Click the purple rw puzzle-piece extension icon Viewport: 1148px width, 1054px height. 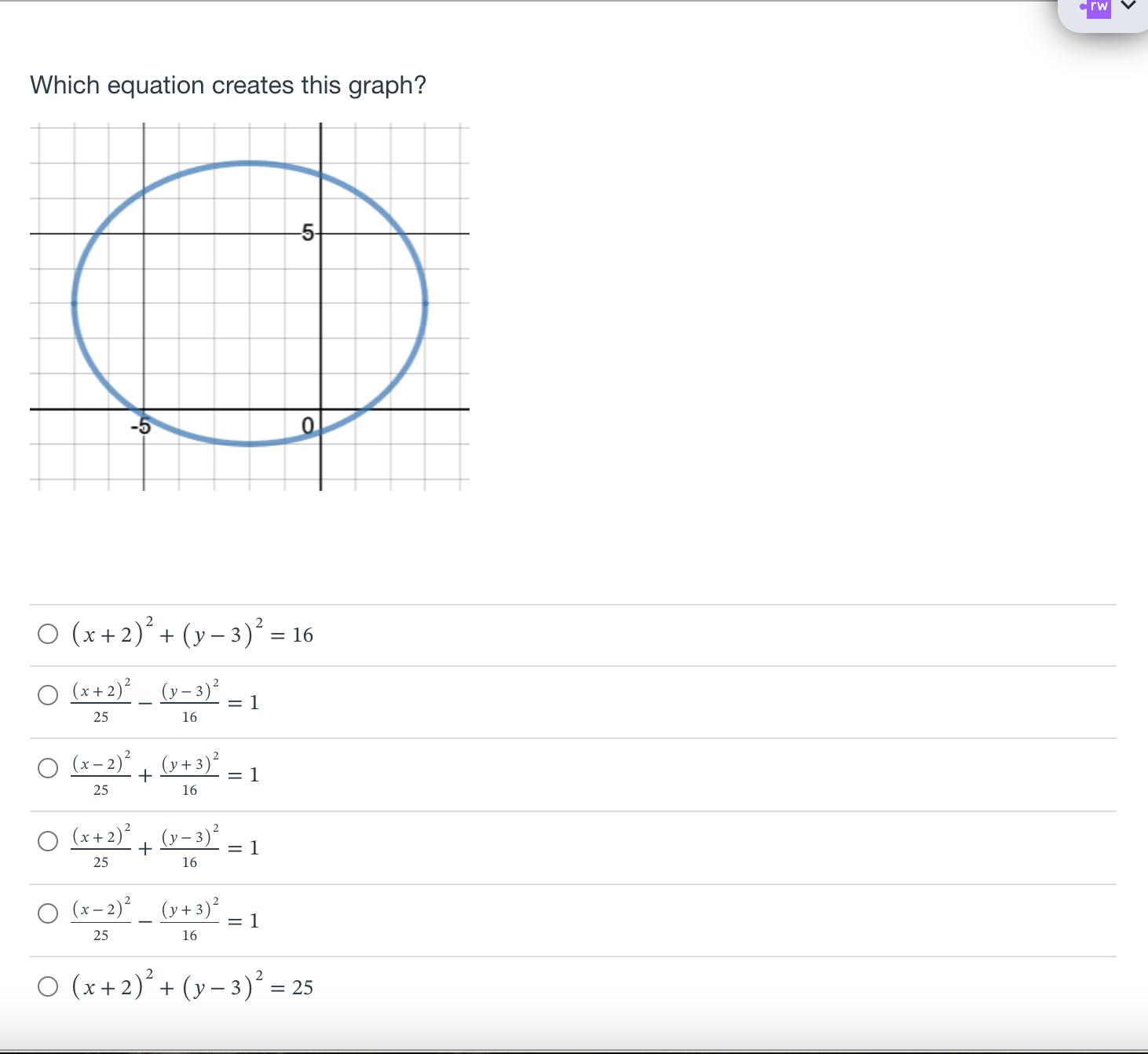pyautogui.click(x=1098, y=8)
